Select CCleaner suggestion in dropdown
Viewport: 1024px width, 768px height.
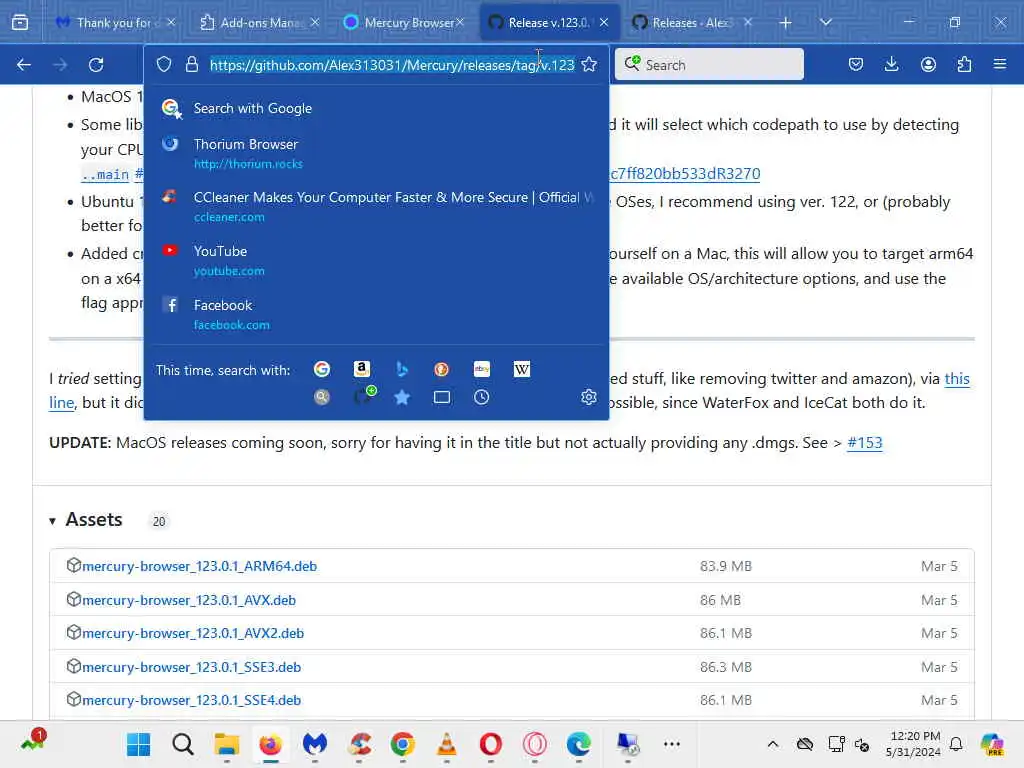coord(376,206)
